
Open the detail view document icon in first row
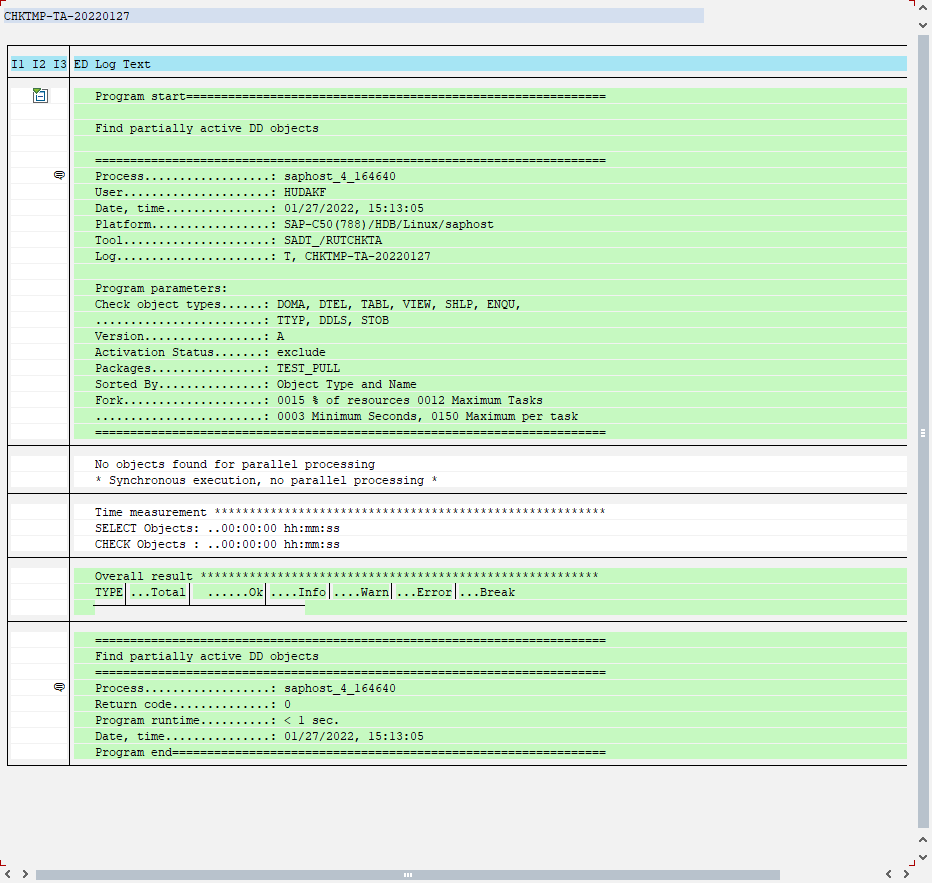click(39, 95)
